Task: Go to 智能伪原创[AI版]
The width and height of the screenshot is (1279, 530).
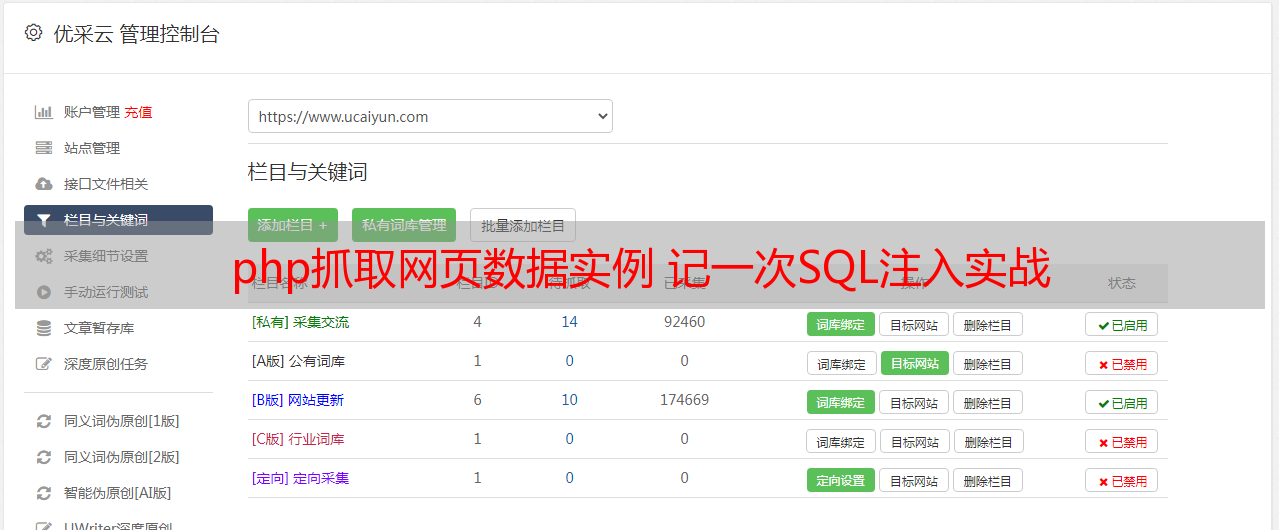Action: pyautogui.click(x=118, y=493)
